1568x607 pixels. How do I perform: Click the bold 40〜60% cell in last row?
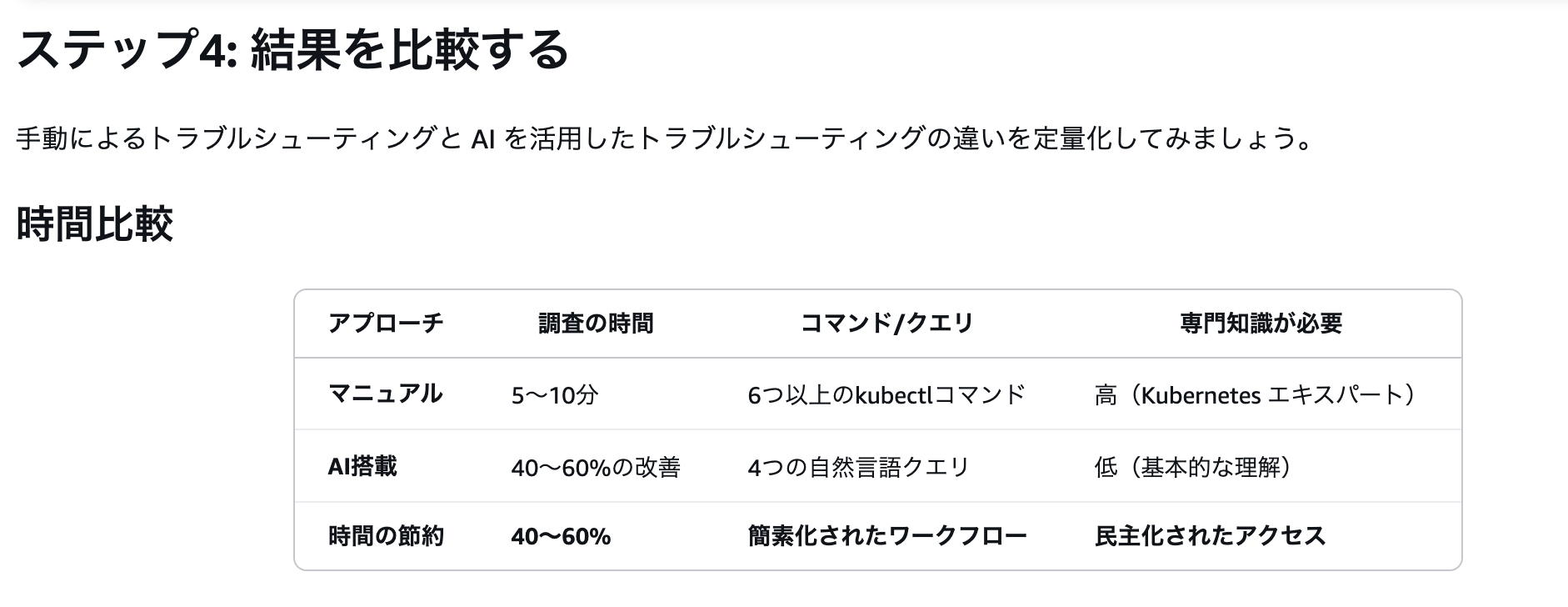(x=561, y=536)
